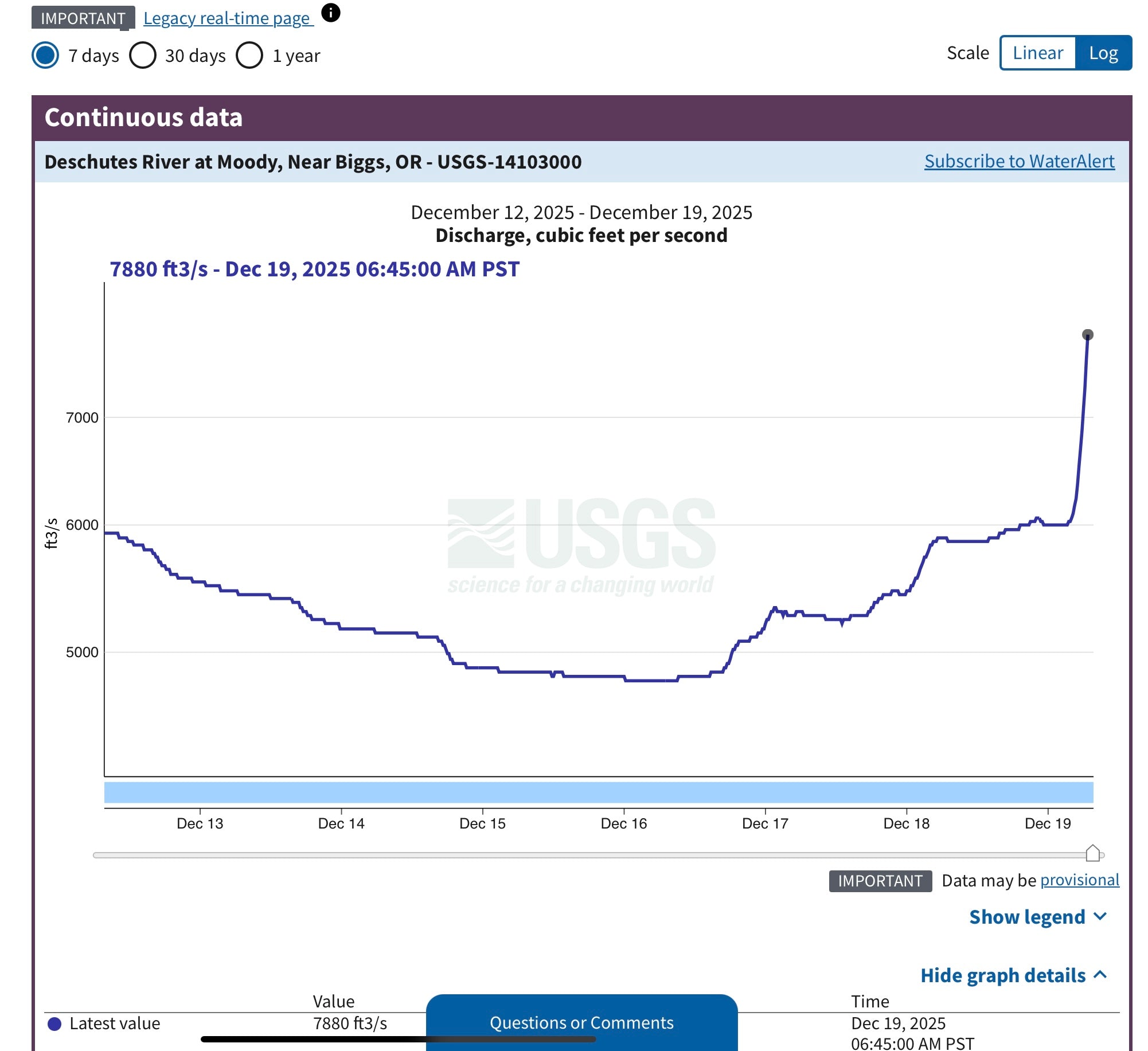This screenshot has height=1051, width=1148.
Task: Click the info icon next to Legacy link
Action: pyautogui.click(x=331, y=13)
